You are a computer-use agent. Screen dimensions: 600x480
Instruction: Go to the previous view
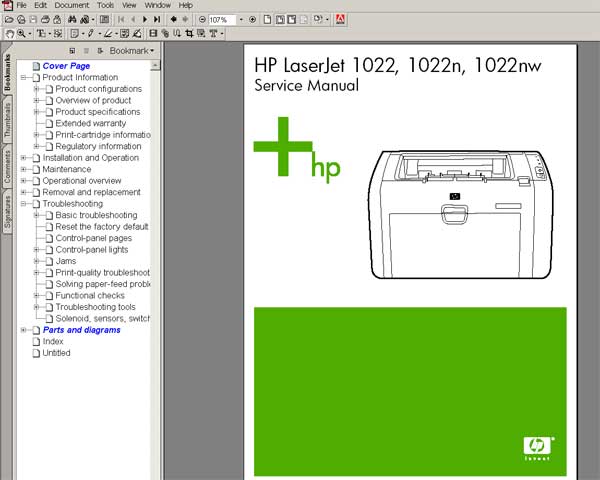(x=173, y=20)
